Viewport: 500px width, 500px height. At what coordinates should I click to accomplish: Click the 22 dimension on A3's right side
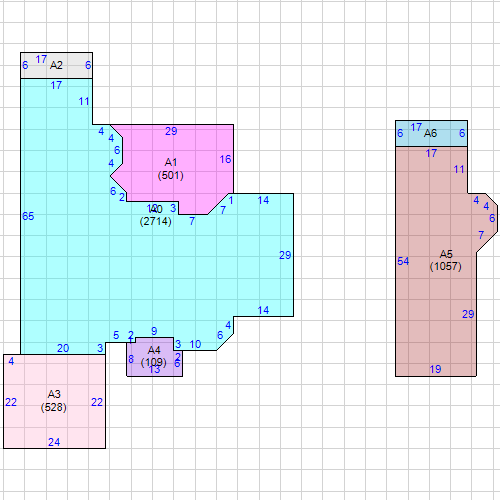point(97,402)
